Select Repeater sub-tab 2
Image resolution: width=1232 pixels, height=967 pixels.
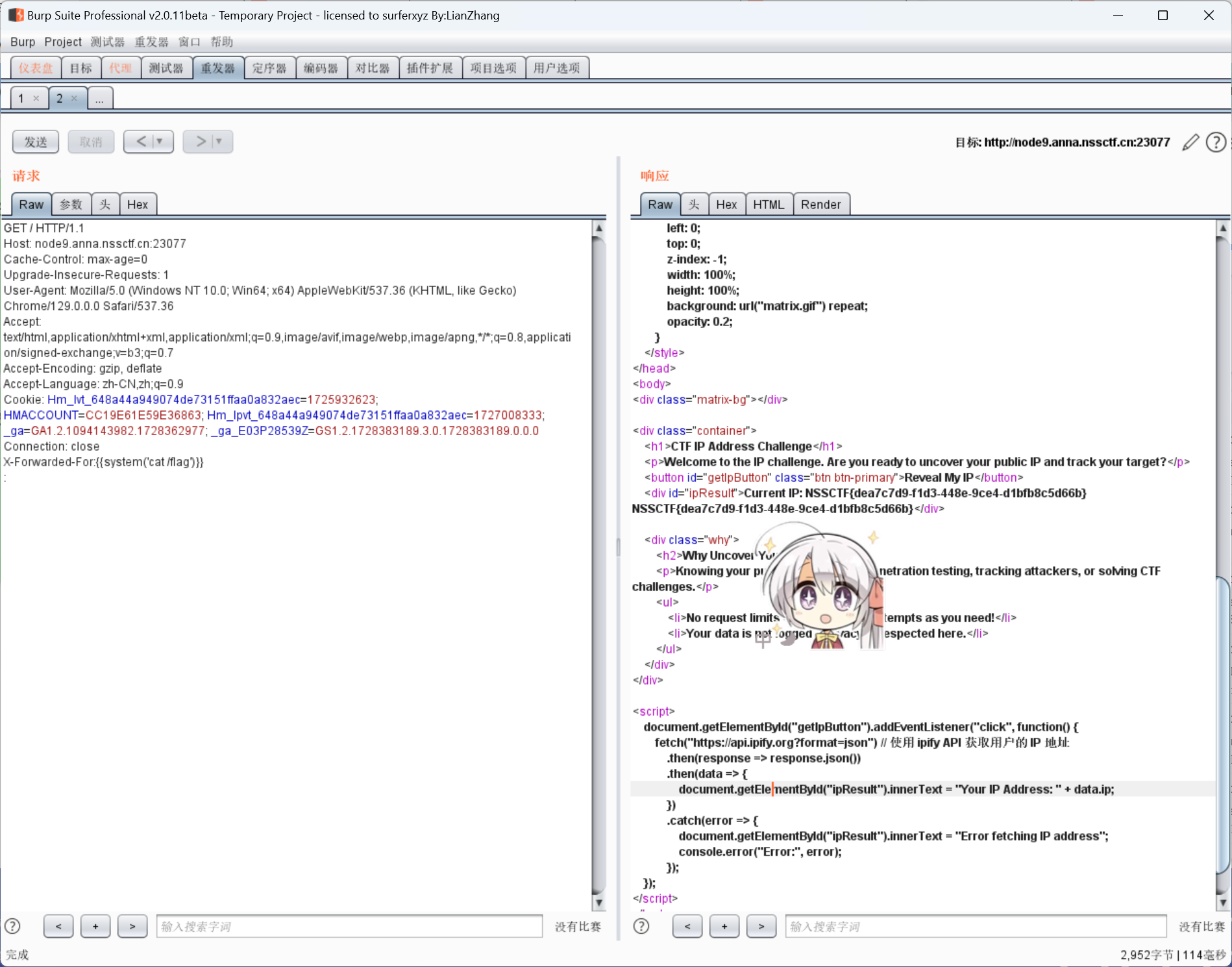60,98
